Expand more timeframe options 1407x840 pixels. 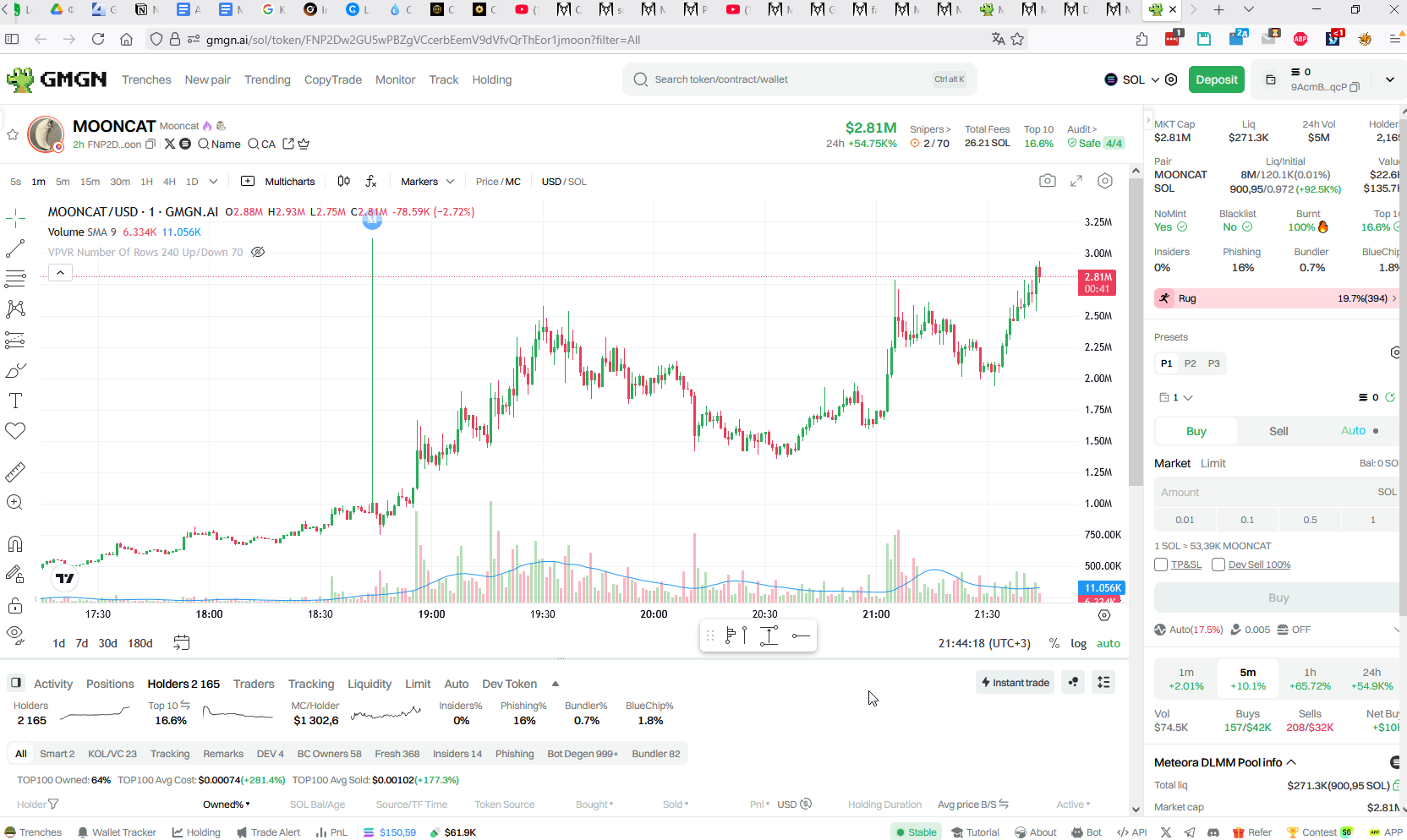(x=213, y=181)
